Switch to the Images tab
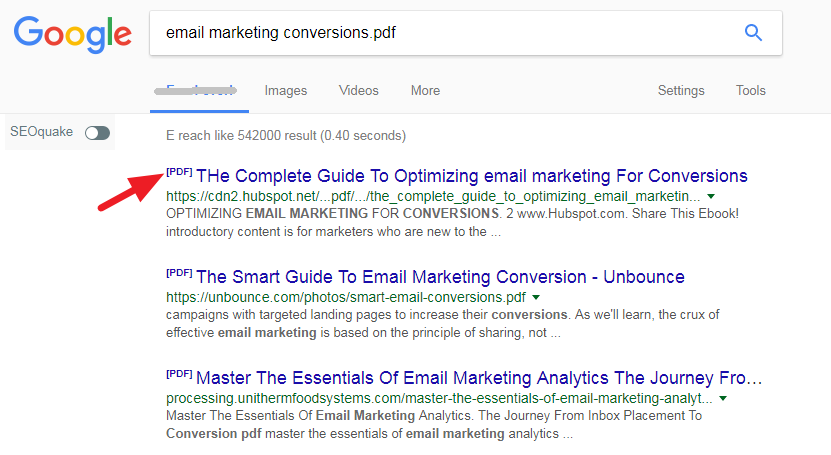The height and width of the screenshot is (455, 831). click(x=286, y=91)
